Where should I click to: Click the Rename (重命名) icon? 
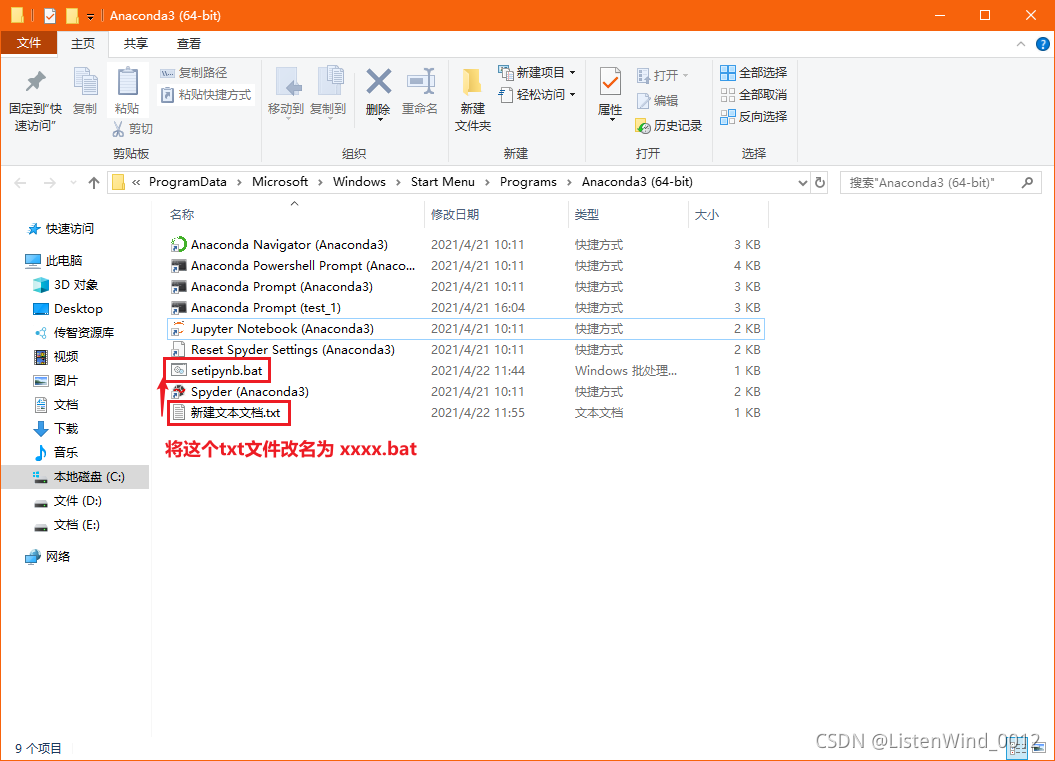pos(421,82)
